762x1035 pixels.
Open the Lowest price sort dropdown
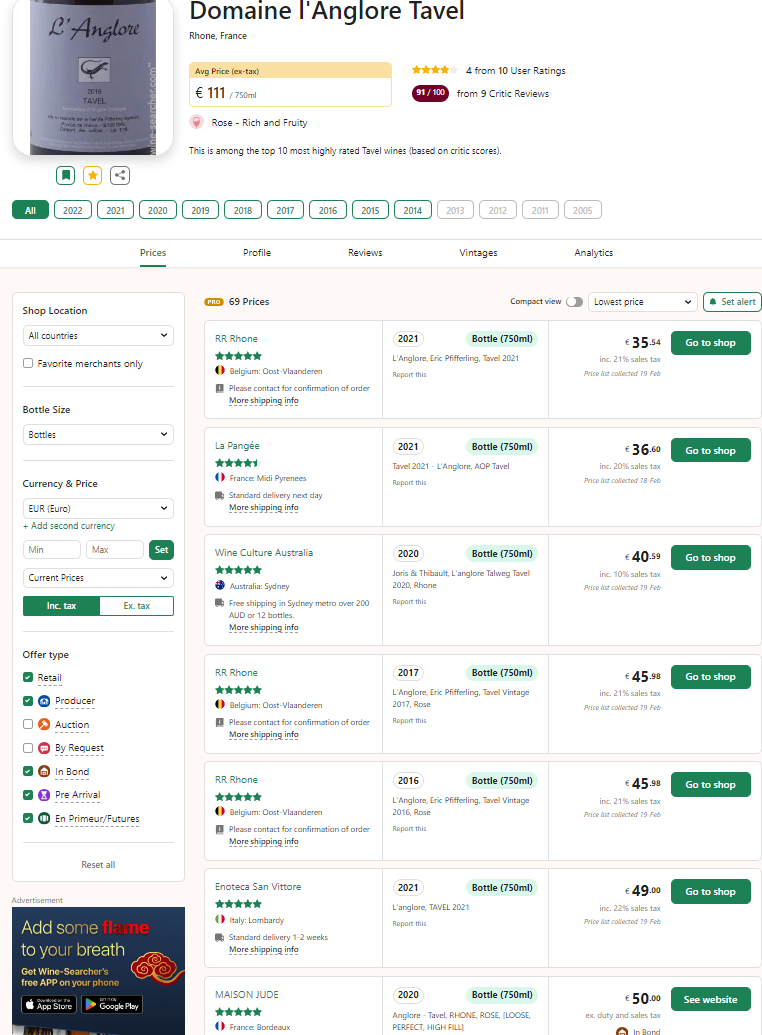pos(643,302)
